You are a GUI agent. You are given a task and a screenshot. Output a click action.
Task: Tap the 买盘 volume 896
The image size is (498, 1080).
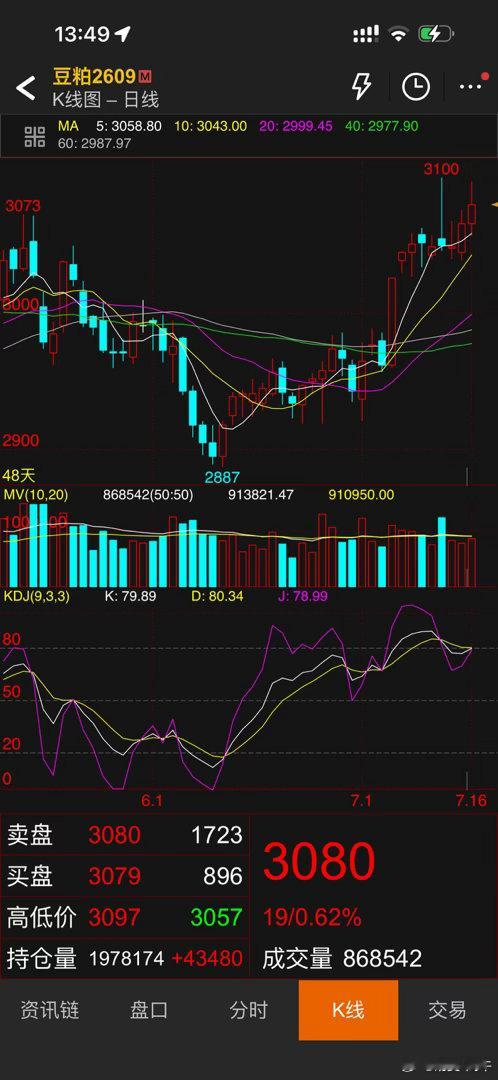point(223,876)
